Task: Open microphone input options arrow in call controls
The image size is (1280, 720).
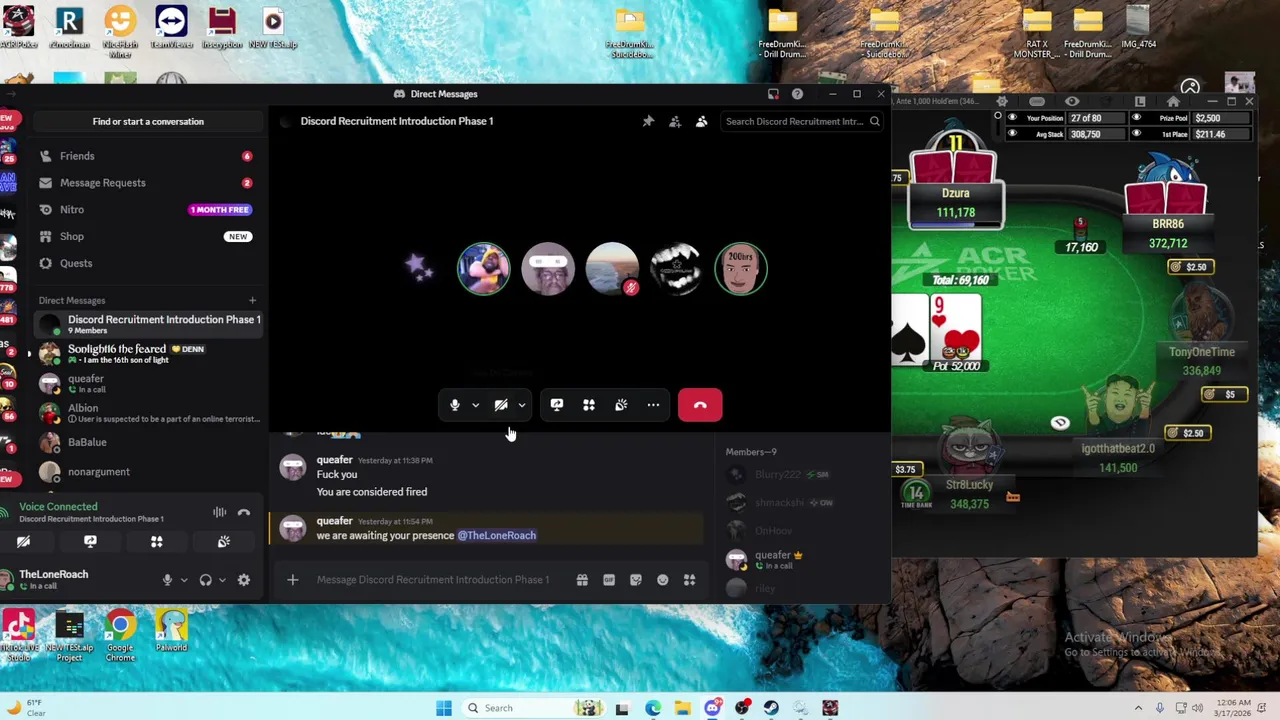Action: [x=475, y=405]
